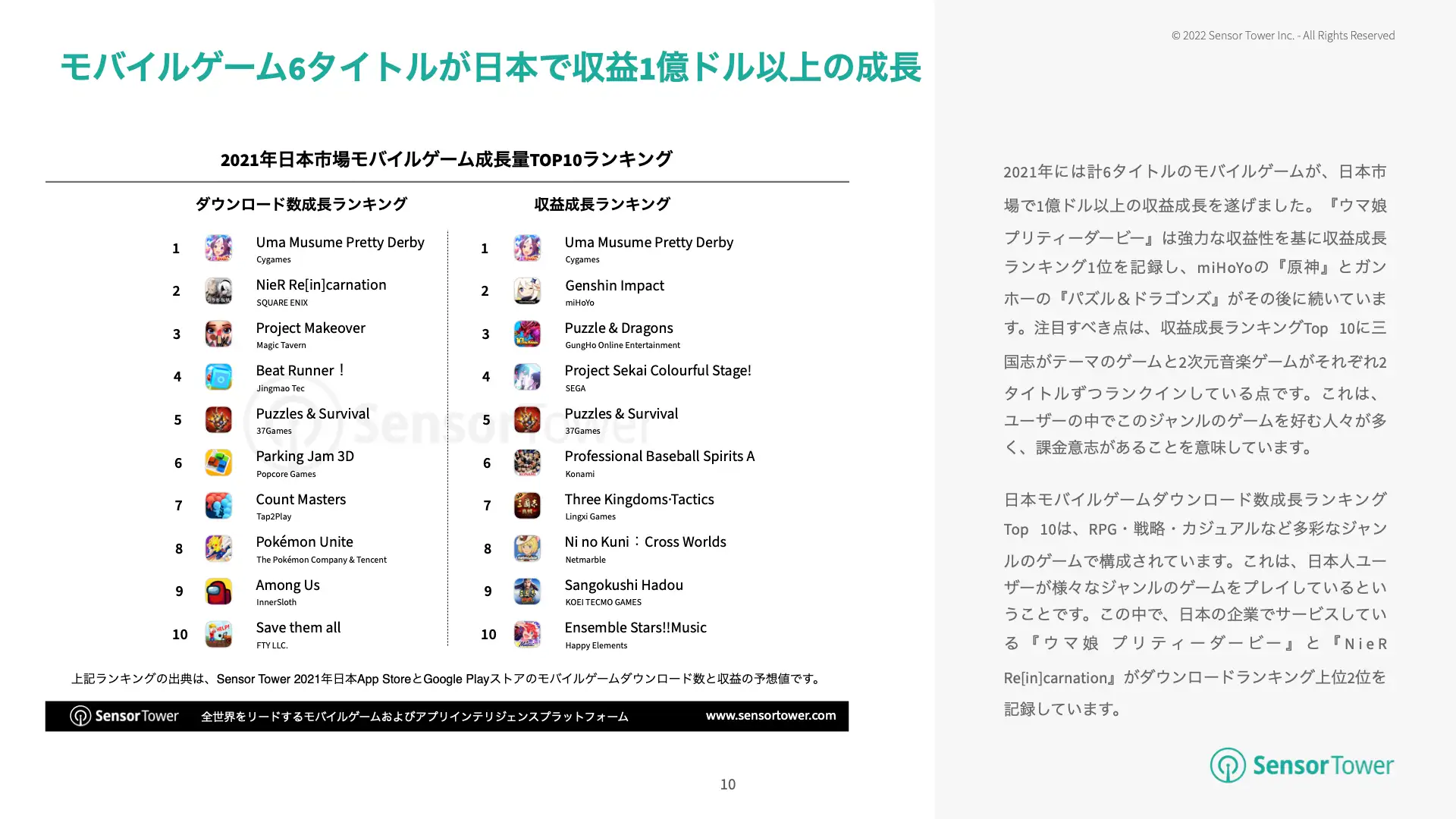
Task: Click Genshin Impact game icon
Action: click(527, 291)
